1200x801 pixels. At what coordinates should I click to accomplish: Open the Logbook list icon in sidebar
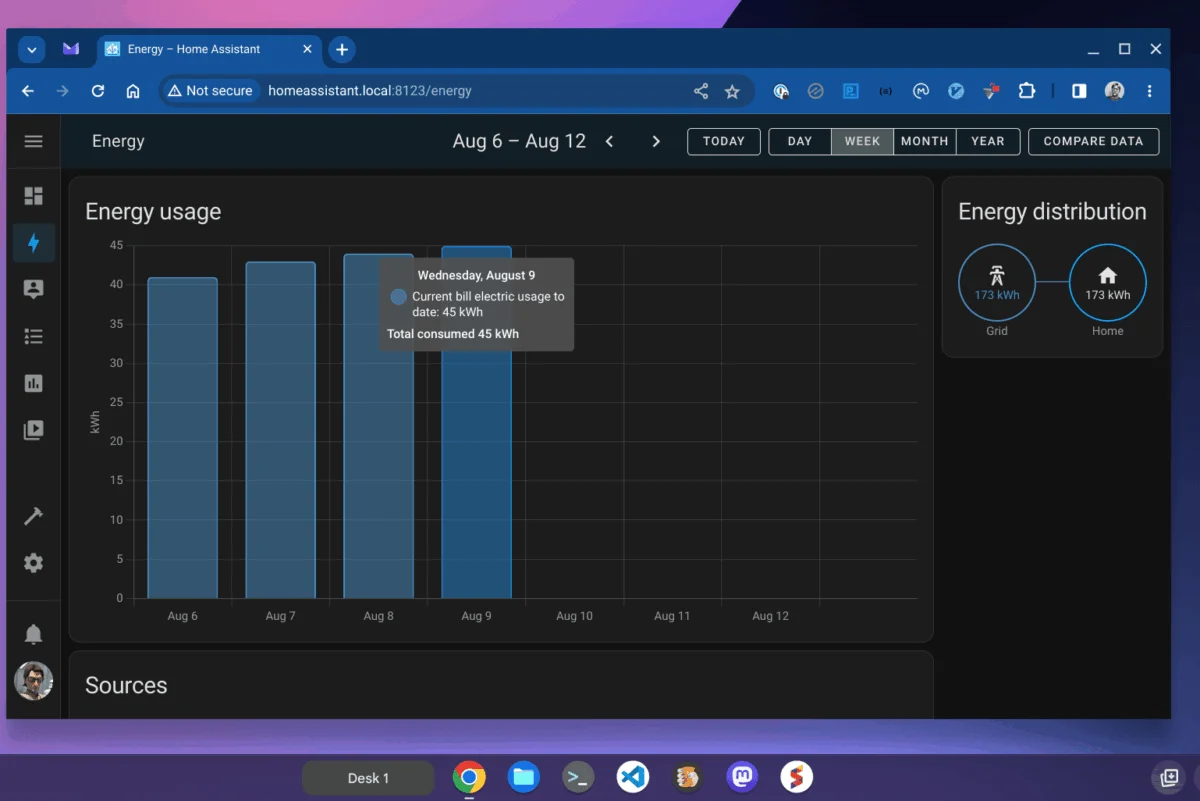(33, 336)
